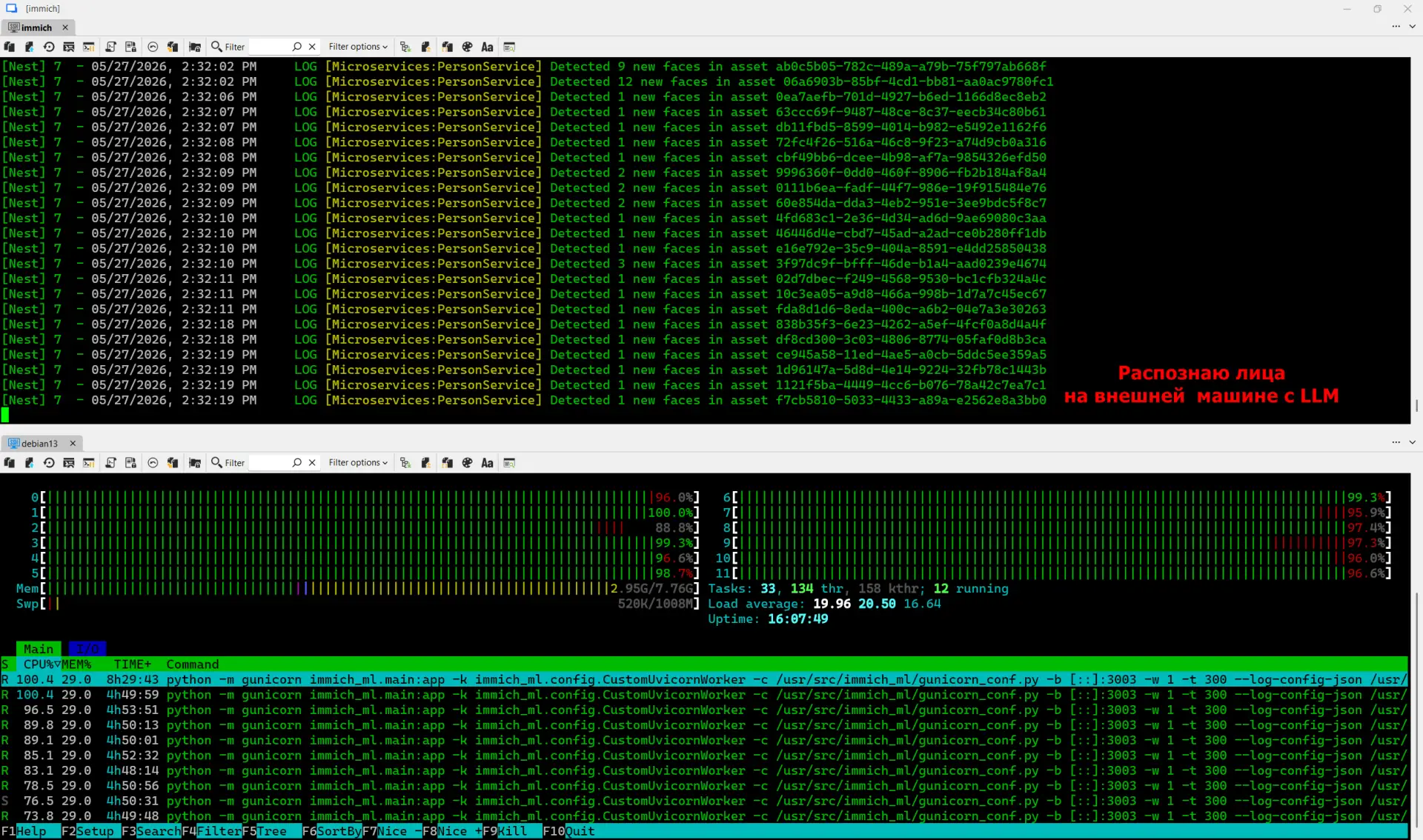
Task: Click F6 SortBy in htop footer
Action: (x=332, y=831)
